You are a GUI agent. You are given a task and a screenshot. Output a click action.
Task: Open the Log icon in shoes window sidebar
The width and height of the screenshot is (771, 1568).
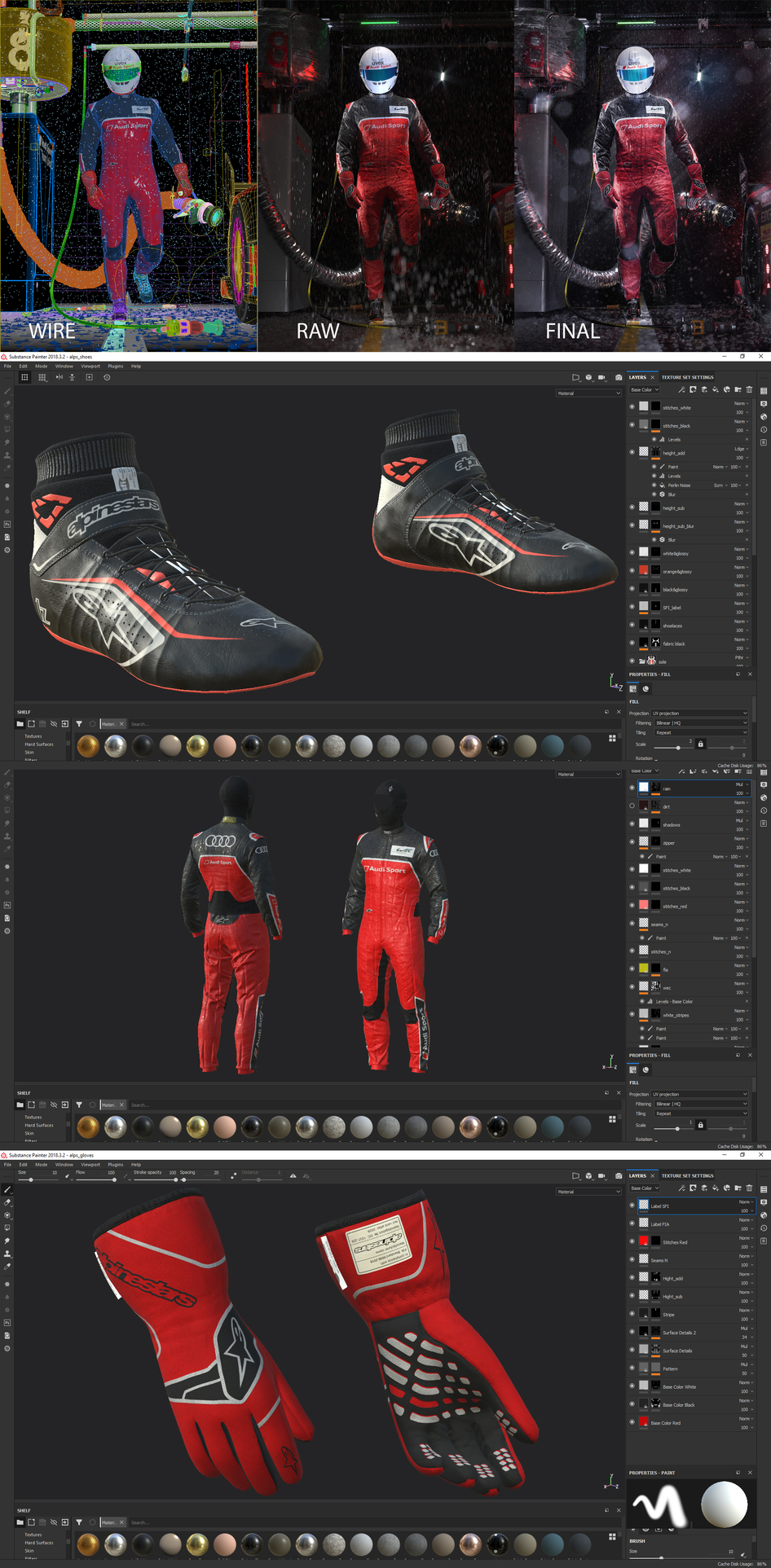tap(764, 442)
